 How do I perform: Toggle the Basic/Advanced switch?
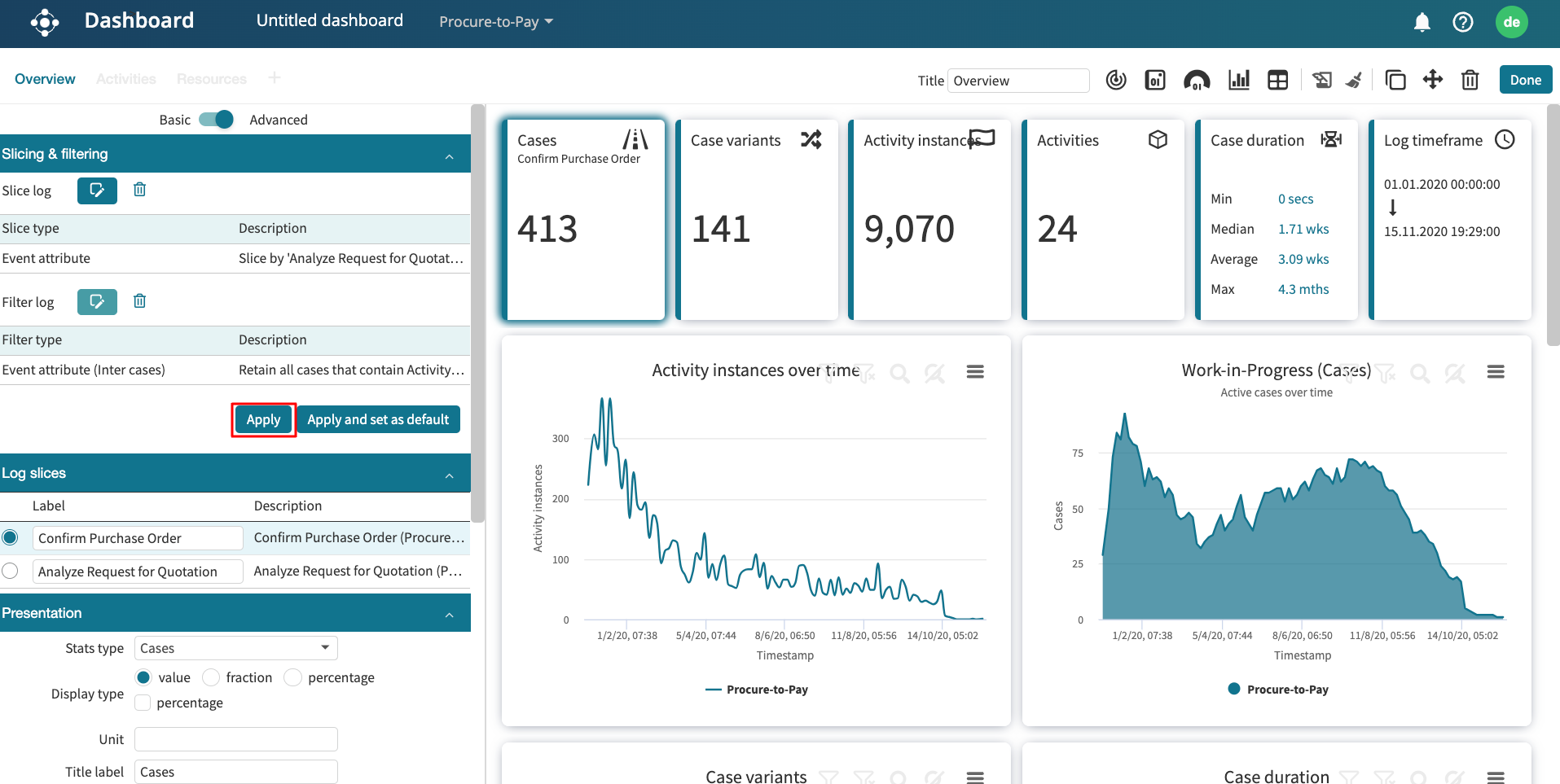[x=216, y=120]
